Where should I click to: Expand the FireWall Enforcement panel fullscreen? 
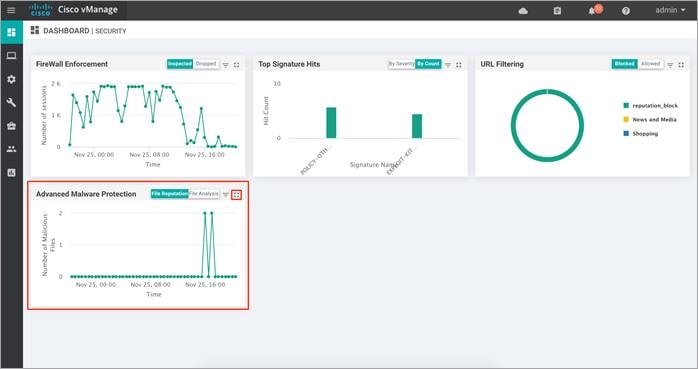236,65
